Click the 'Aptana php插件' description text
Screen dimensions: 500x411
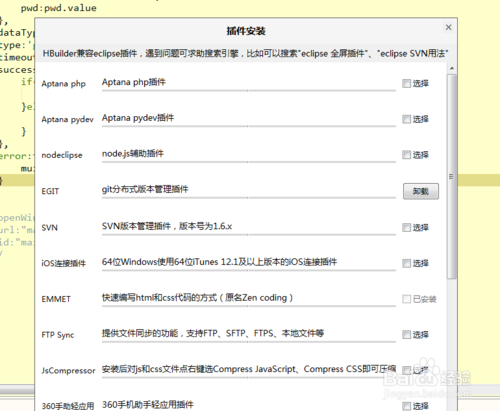click(x=134, y=82)
